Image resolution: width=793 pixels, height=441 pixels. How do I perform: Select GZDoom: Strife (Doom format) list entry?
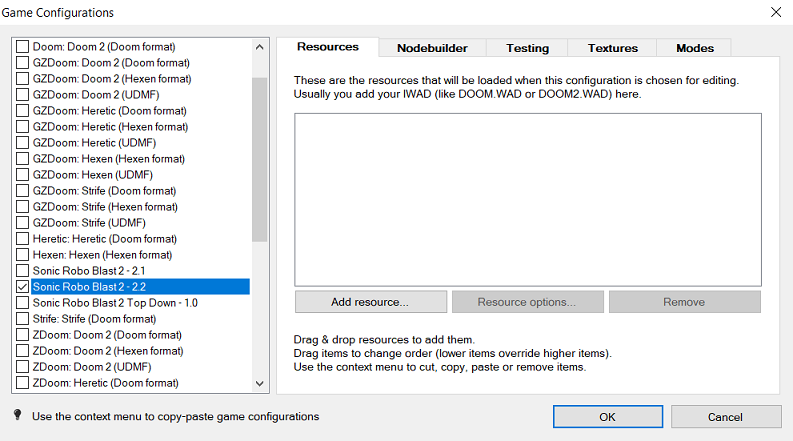click(104, 191)
